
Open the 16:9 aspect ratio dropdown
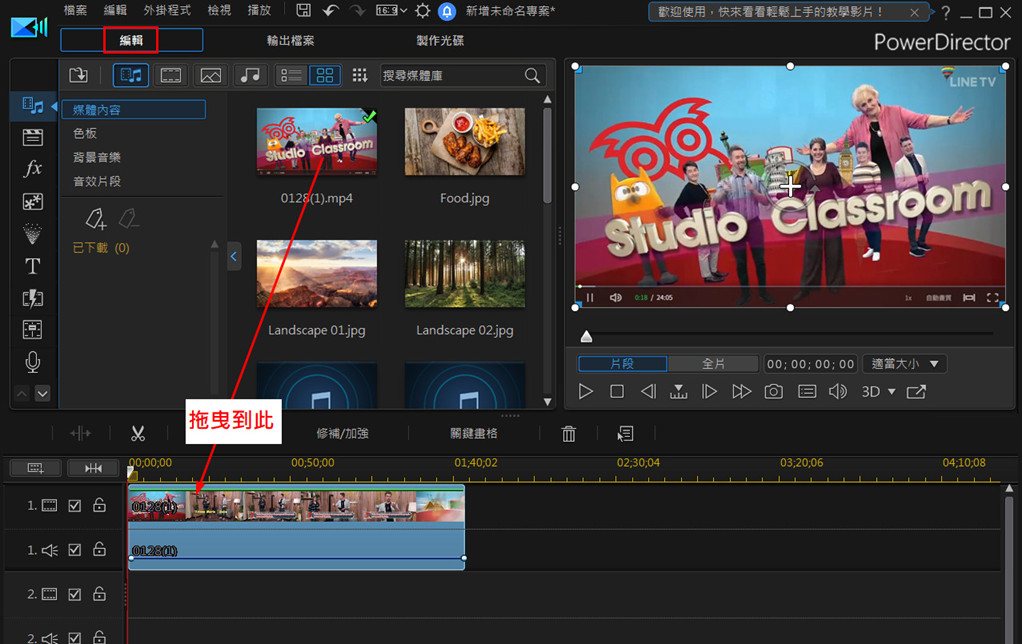[x=392, y=11]
